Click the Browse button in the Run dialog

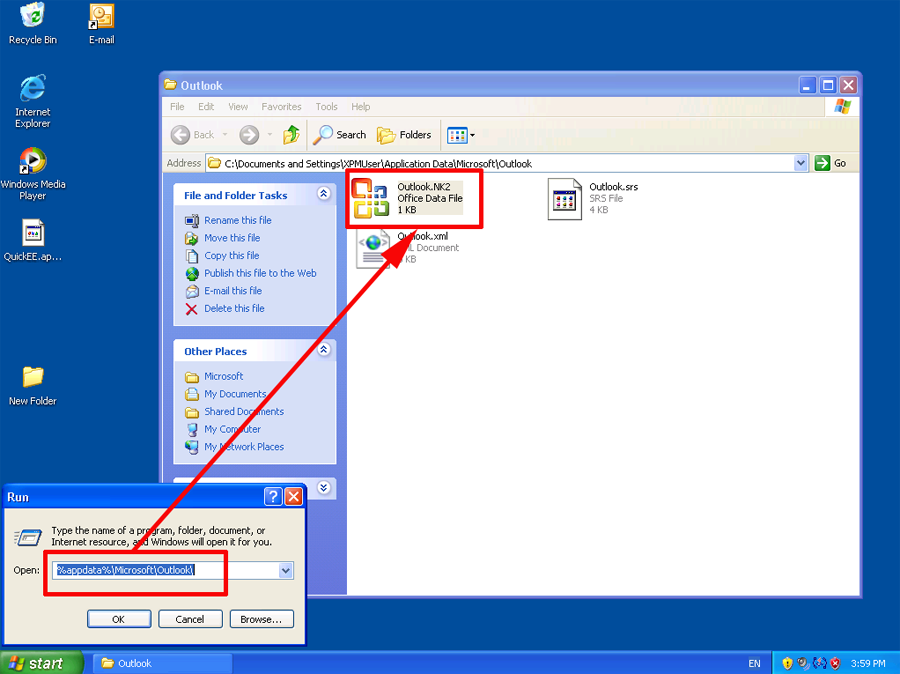[261, 618]
